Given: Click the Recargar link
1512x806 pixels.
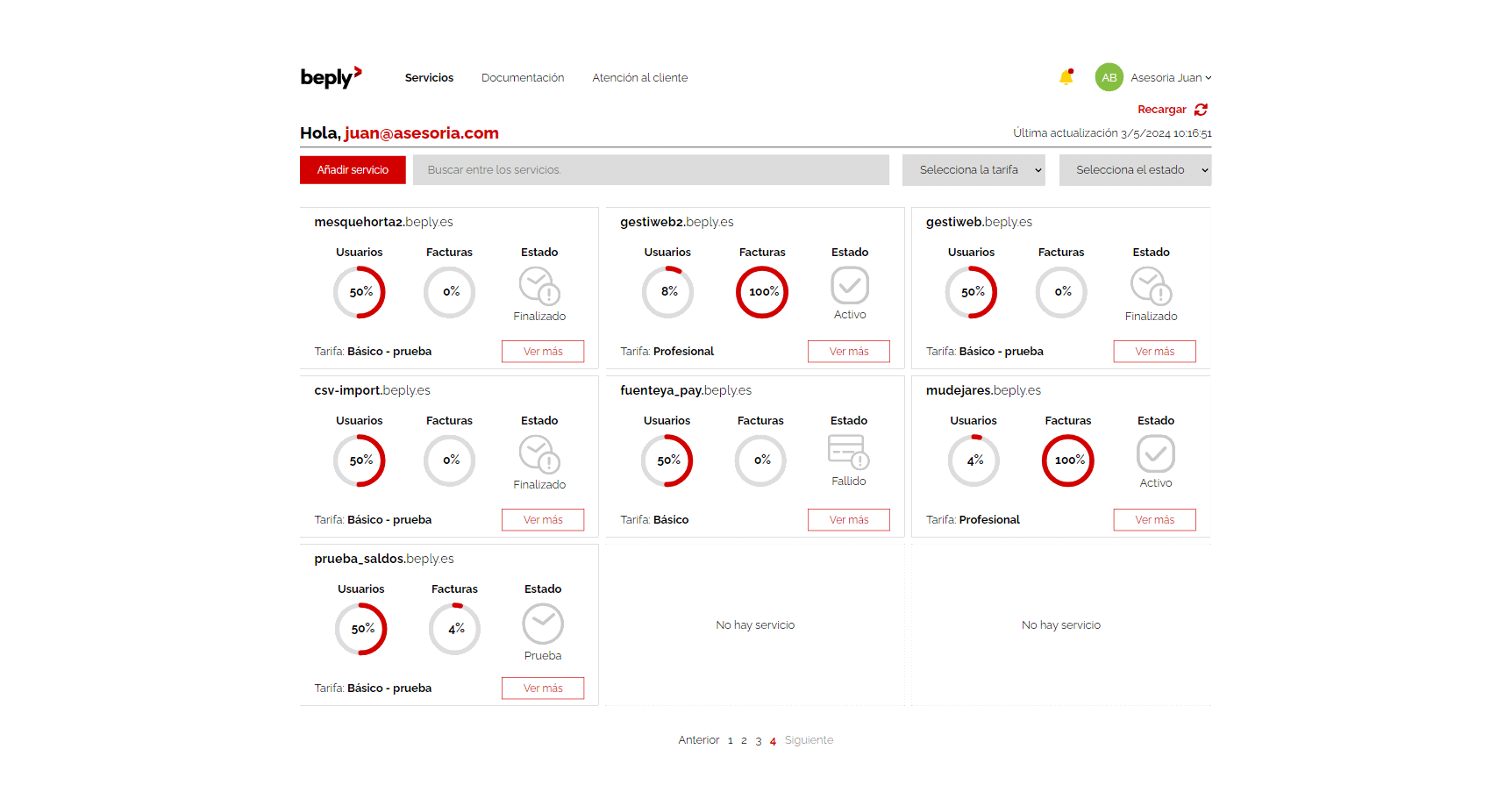Looking at the screenshot, I should point(1161,110).
